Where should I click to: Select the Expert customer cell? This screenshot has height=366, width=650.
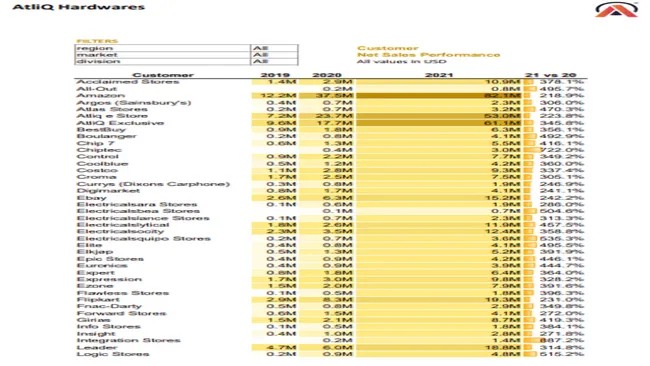(95, 272)
